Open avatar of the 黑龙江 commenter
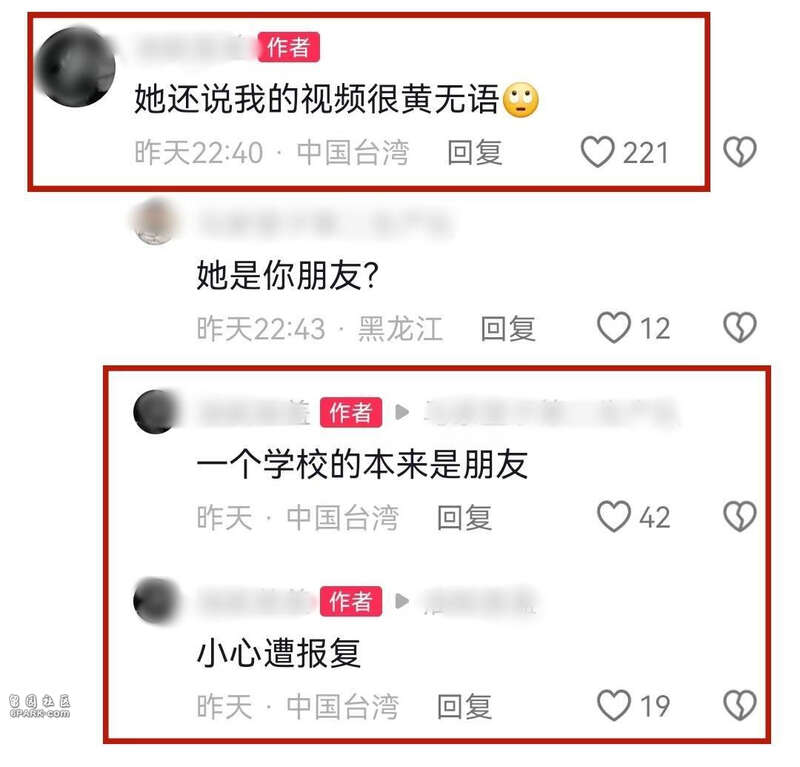Screen dimensions: 800x767 (x=154, y=222)
